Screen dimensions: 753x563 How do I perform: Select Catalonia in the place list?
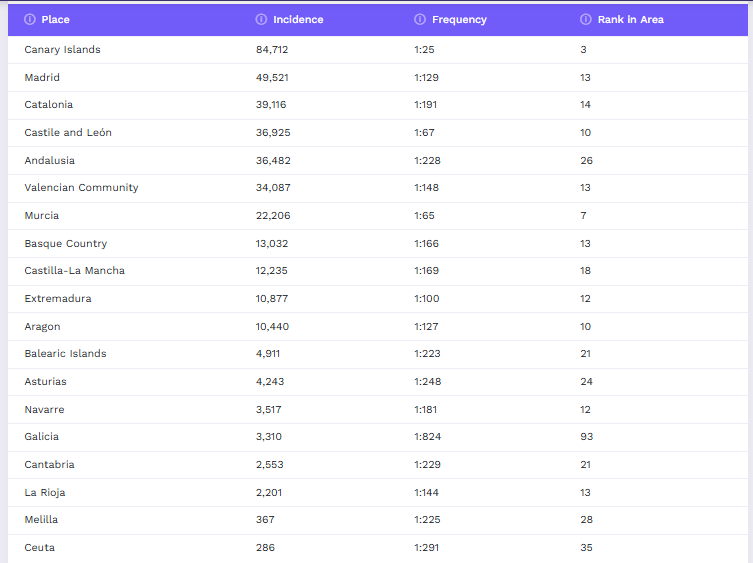[49, 104]
